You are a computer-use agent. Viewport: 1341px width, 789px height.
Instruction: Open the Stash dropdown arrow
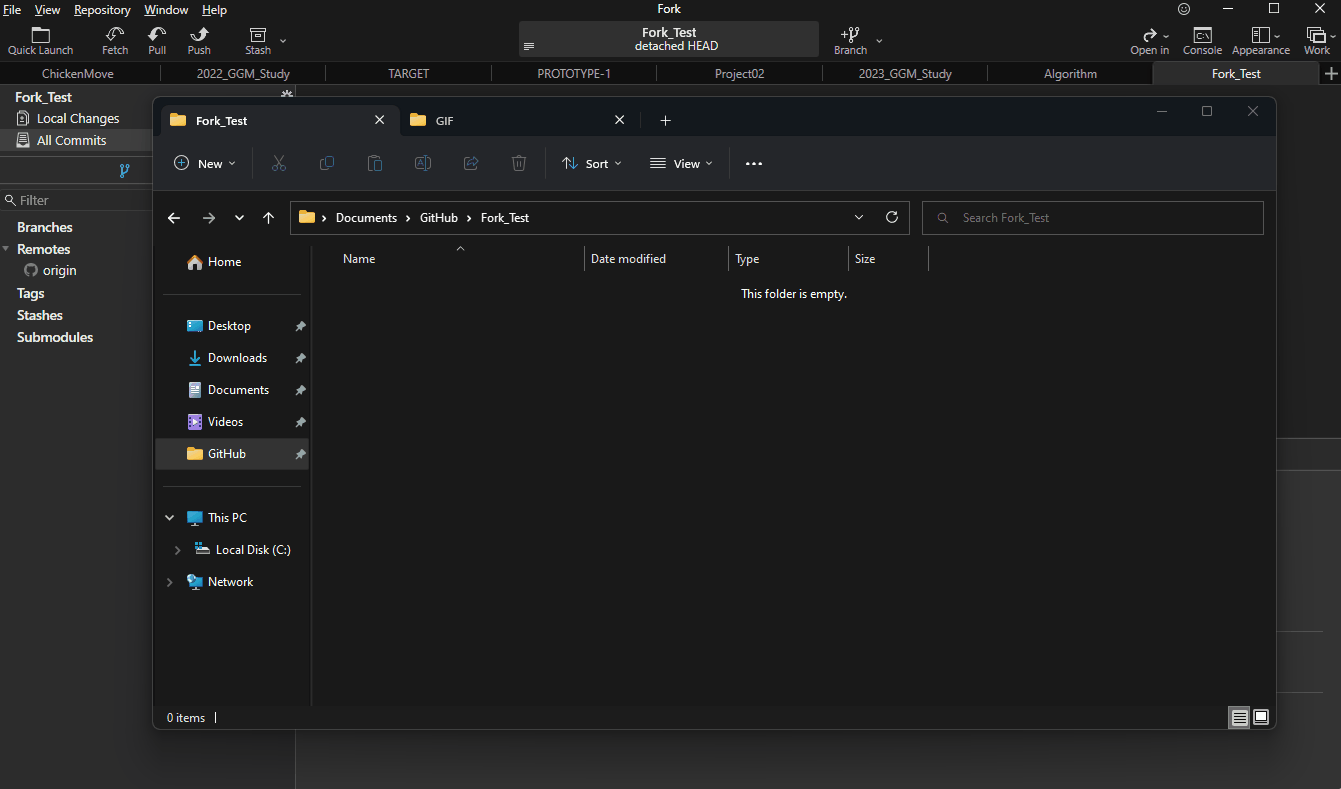pos(283,41)
